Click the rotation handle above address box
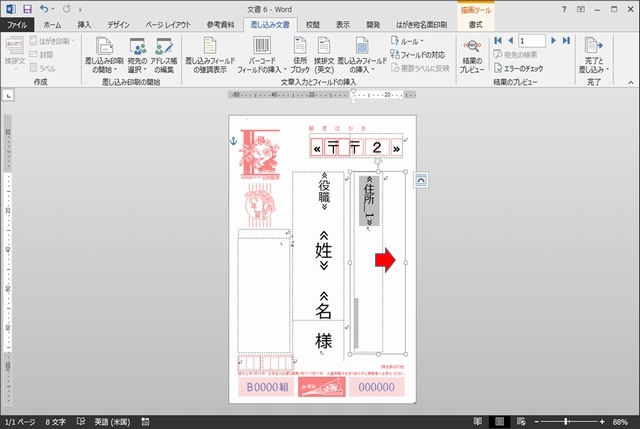Screen dimensions: 640x429 378,161
